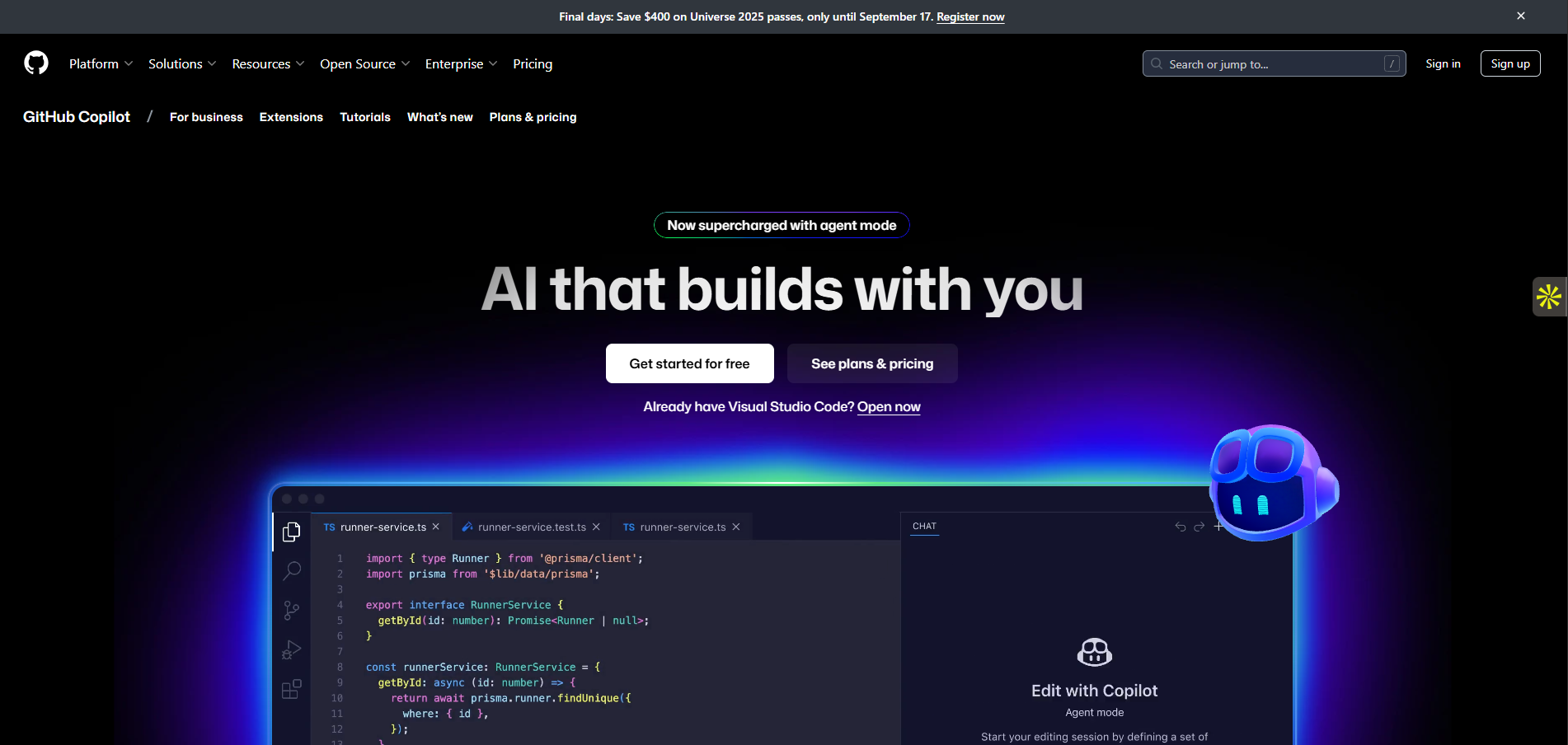Close the last runner-service.ts tab
This screenshot has width=1568, height=745.
[736, 527]
